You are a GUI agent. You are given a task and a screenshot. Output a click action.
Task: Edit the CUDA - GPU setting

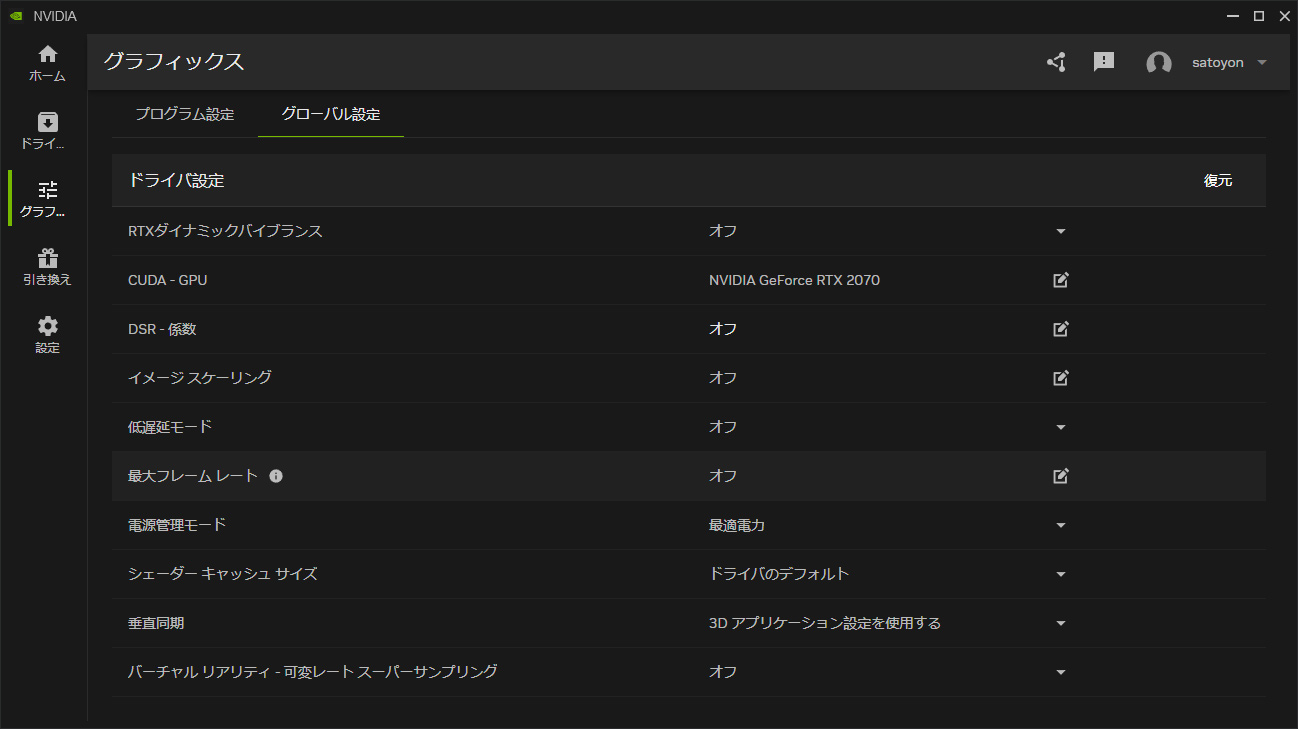[x=1061, y=280]
